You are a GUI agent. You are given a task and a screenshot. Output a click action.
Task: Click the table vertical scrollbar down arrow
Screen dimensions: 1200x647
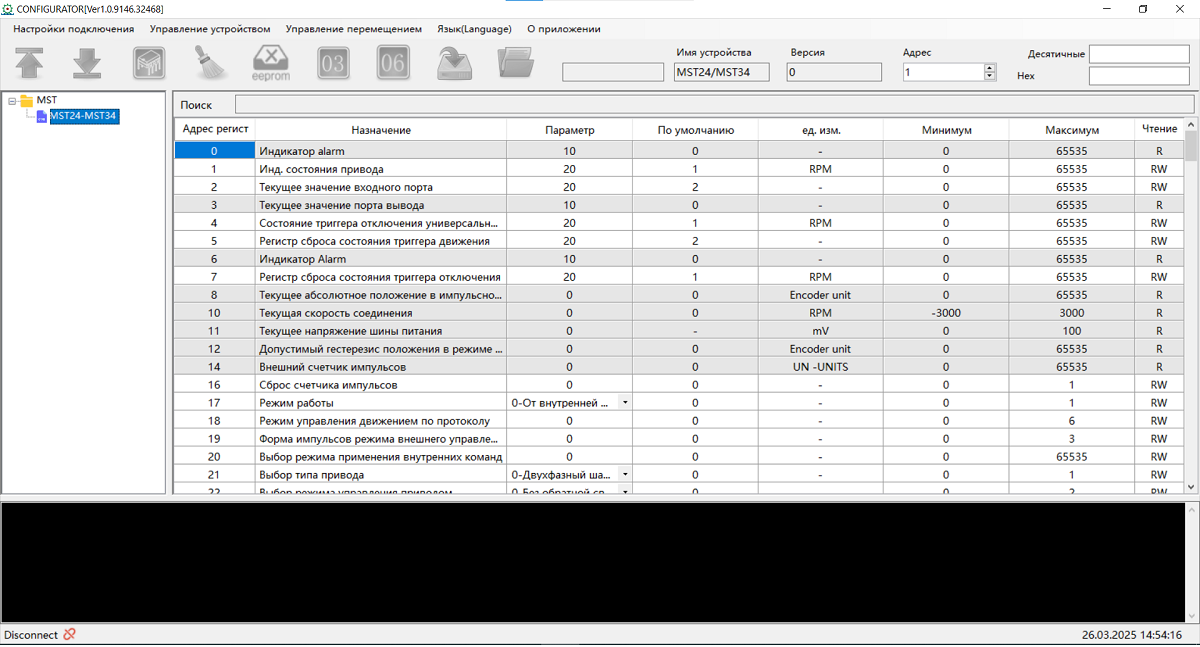point(1191,486)
